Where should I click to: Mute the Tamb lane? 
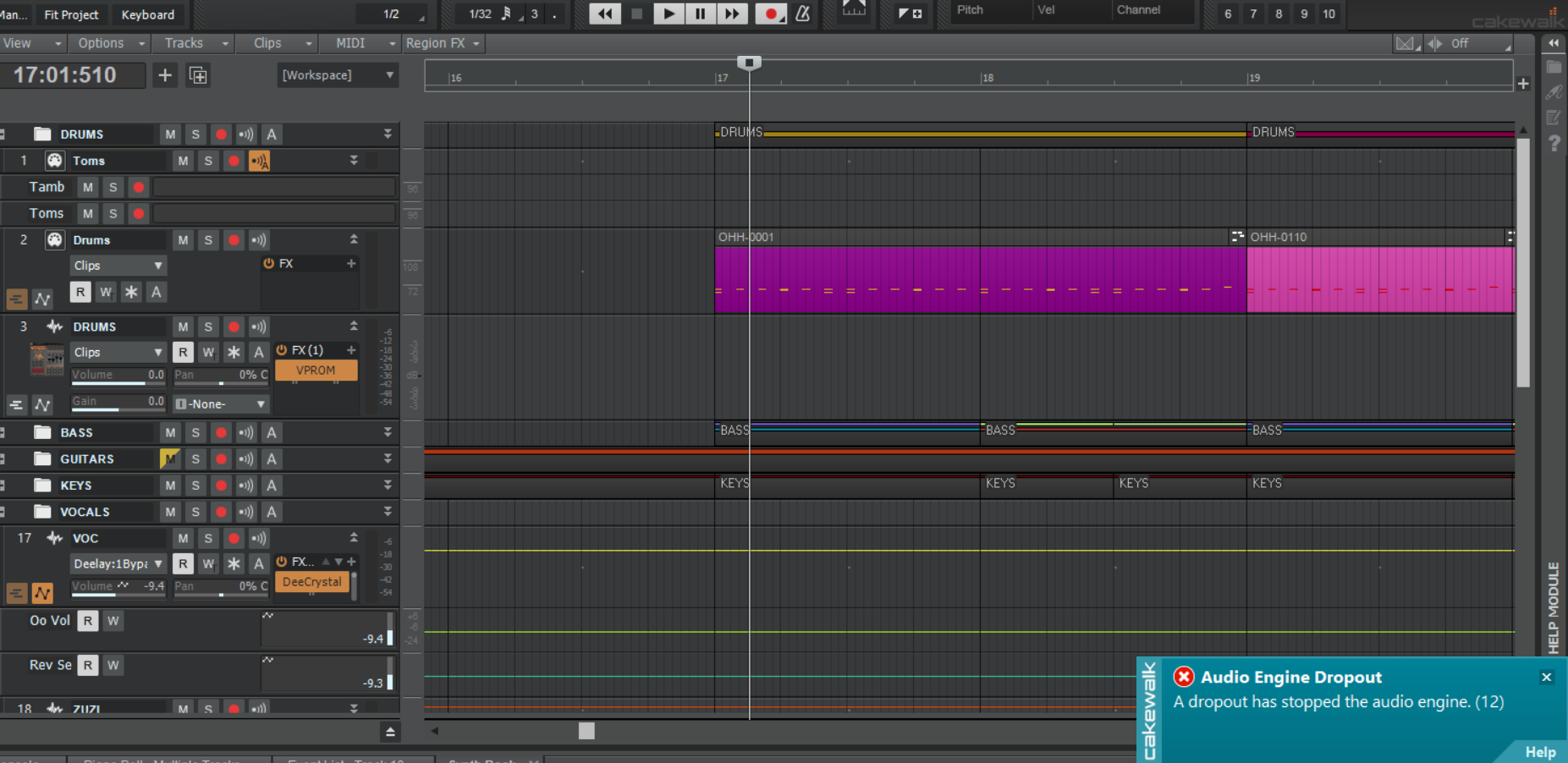click(88, 187)
